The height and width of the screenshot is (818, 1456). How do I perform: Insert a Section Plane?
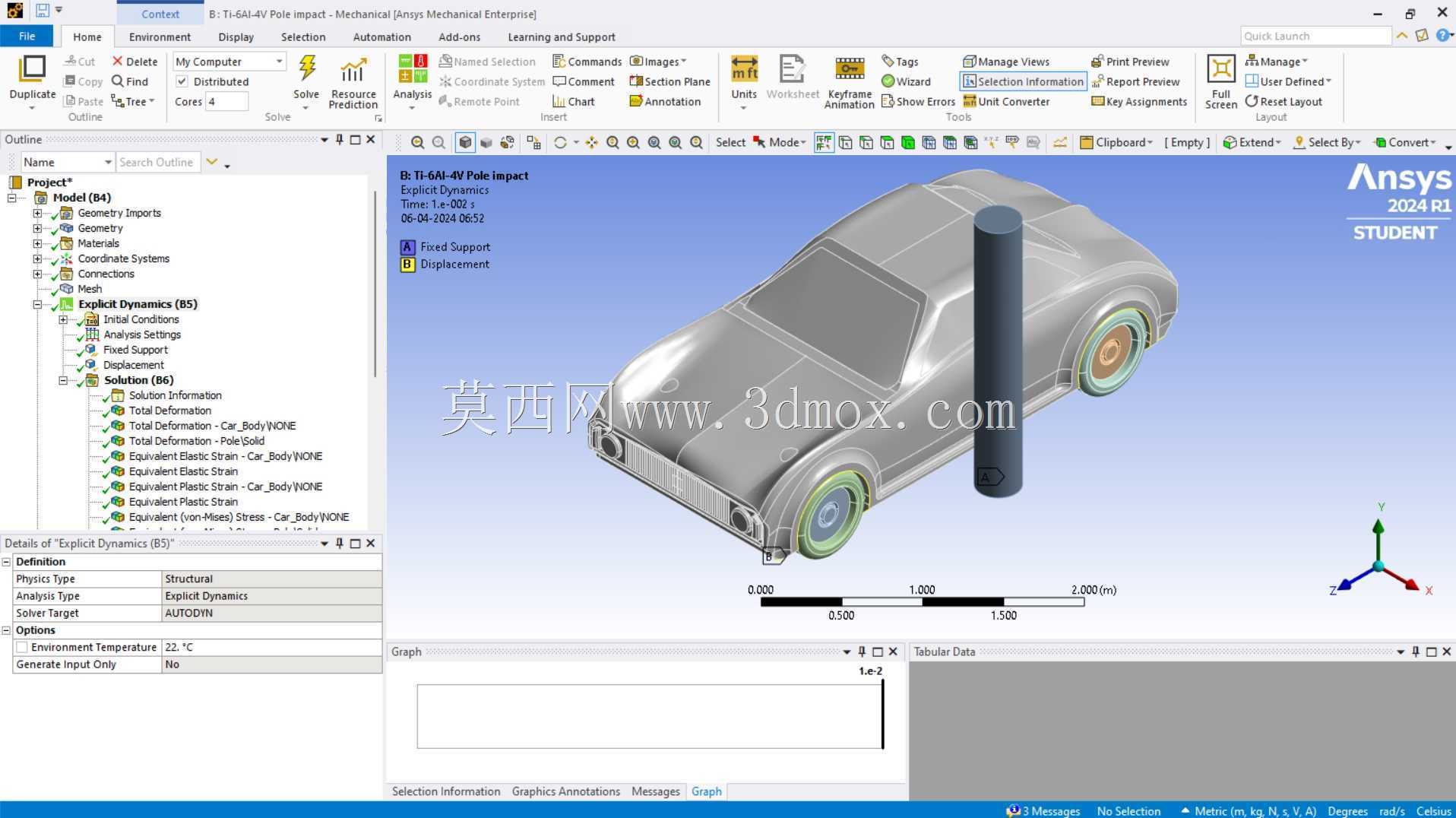point(669,81)
